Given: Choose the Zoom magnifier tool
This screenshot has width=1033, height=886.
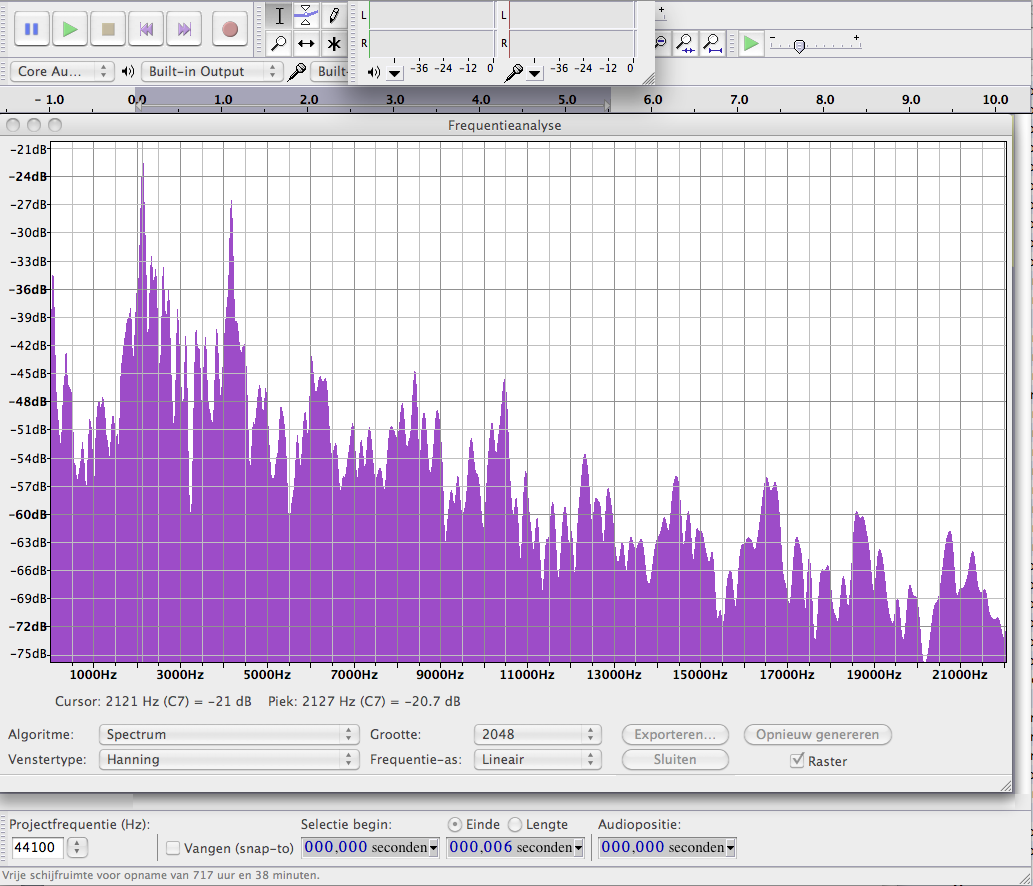Looking at the screenshot, I should pyautogui.click(x=279, y=43).
